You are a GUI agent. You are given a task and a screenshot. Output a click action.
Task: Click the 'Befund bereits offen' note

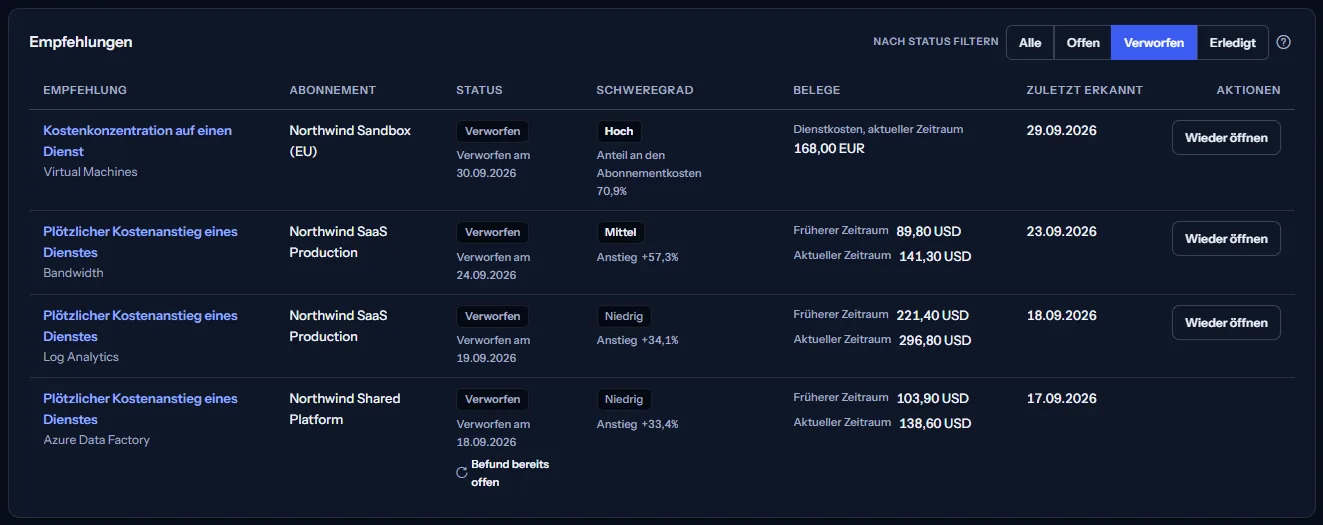[510, 473]
